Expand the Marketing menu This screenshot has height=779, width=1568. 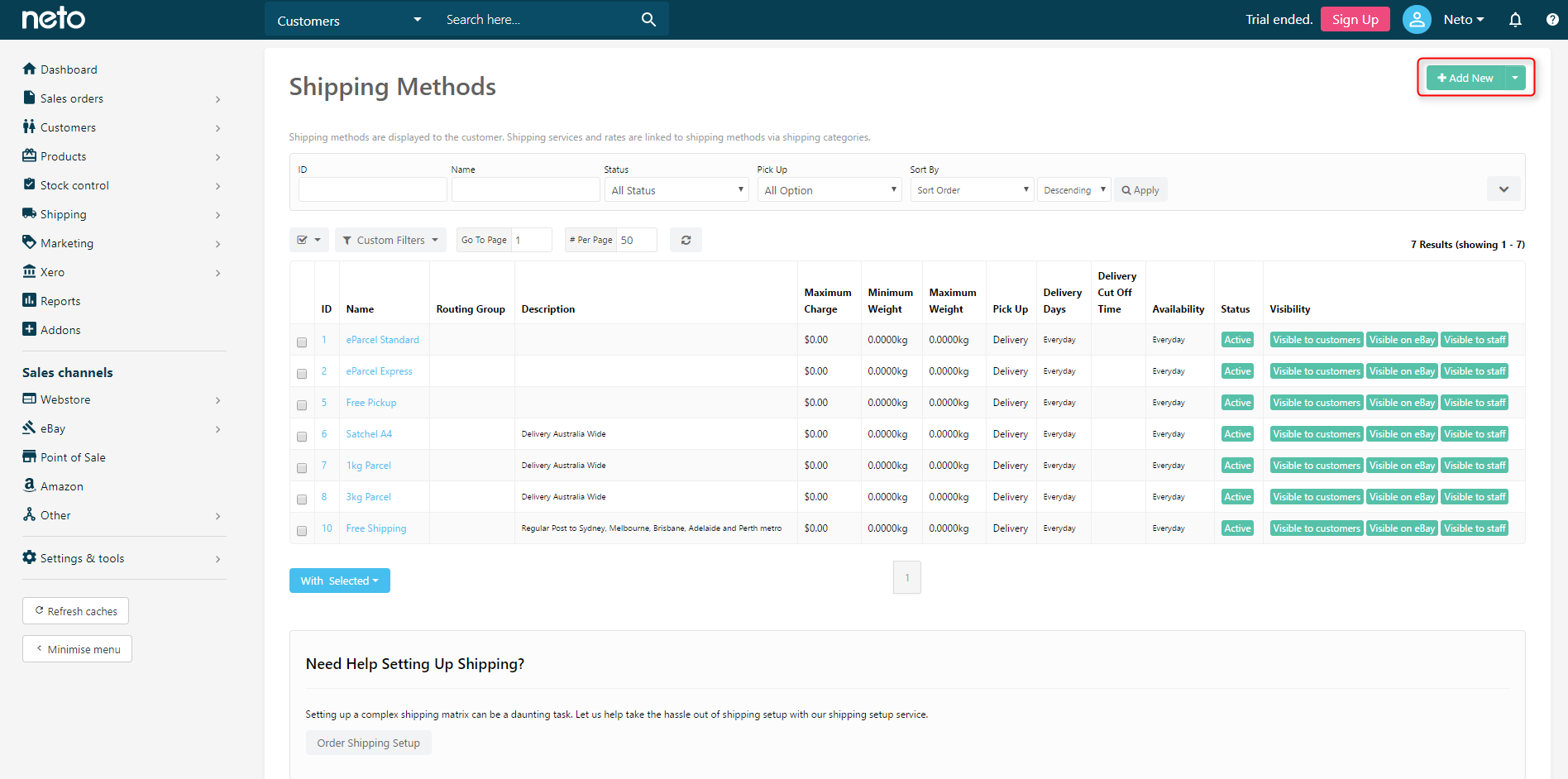pyautogui.click(x=218, y=244)
